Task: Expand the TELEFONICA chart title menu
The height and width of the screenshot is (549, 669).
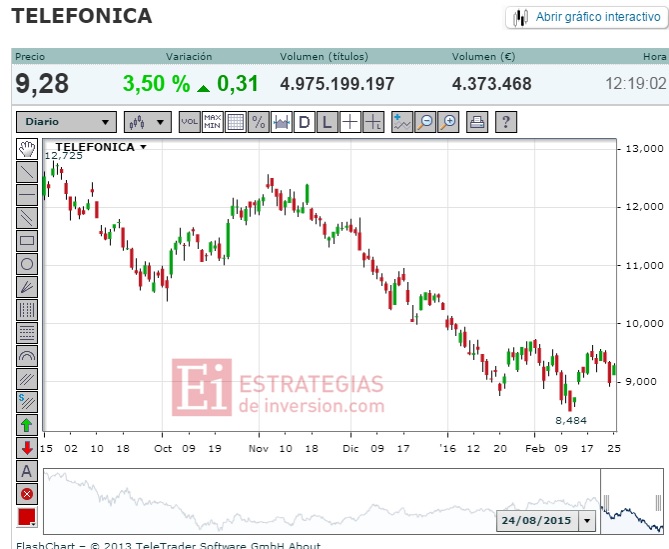Action: pyautogui.click(x=143, y=147)
